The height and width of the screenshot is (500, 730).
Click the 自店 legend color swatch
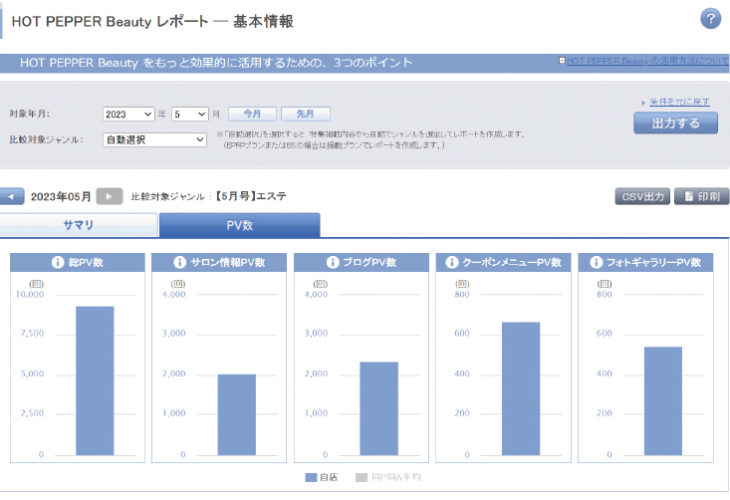click(x=311, y=478)
